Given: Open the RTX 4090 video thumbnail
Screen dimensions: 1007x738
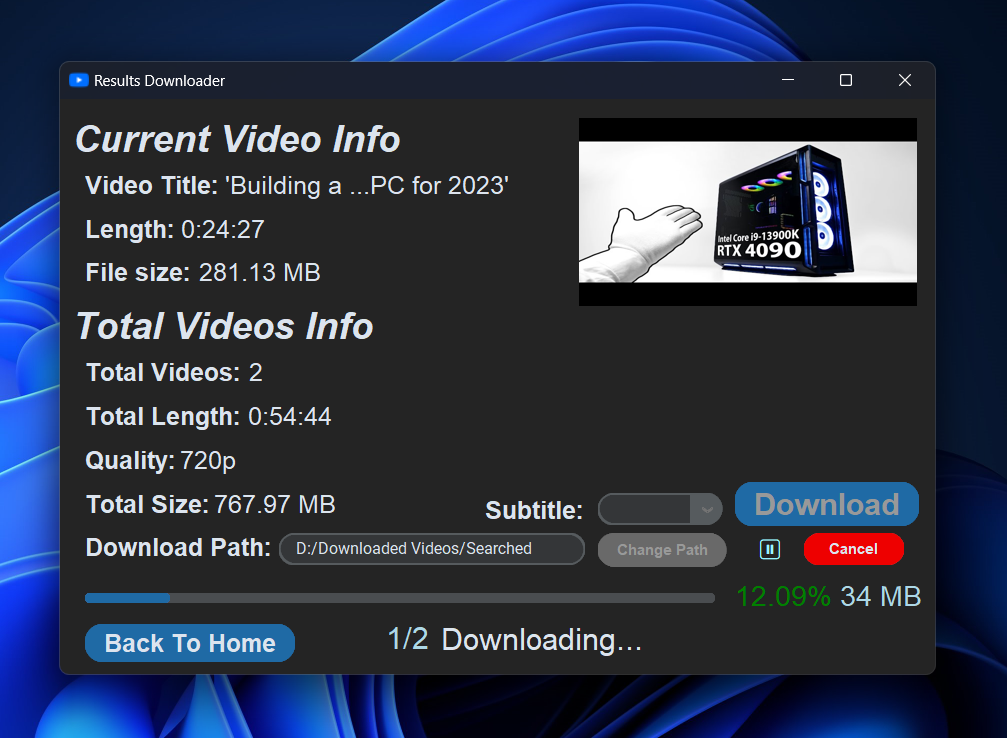Looking at the screenshot, I should 748,212.
